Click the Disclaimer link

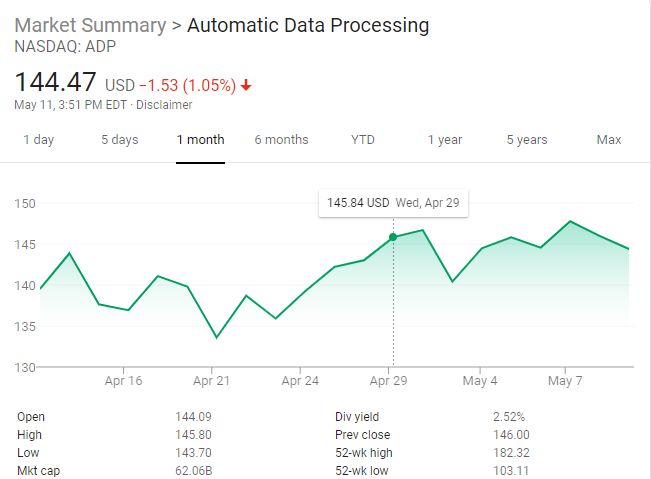pos(164,105)
